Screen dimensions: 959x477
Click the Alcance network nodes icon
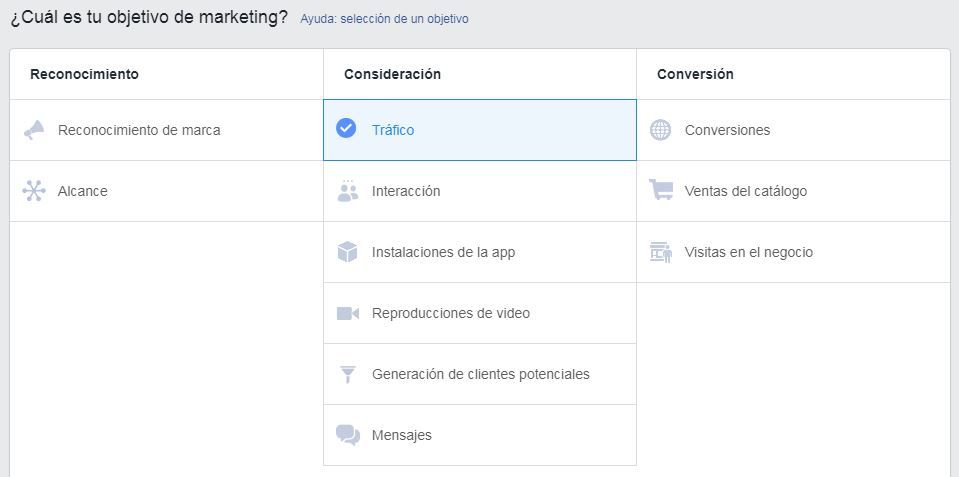point(34,191)
